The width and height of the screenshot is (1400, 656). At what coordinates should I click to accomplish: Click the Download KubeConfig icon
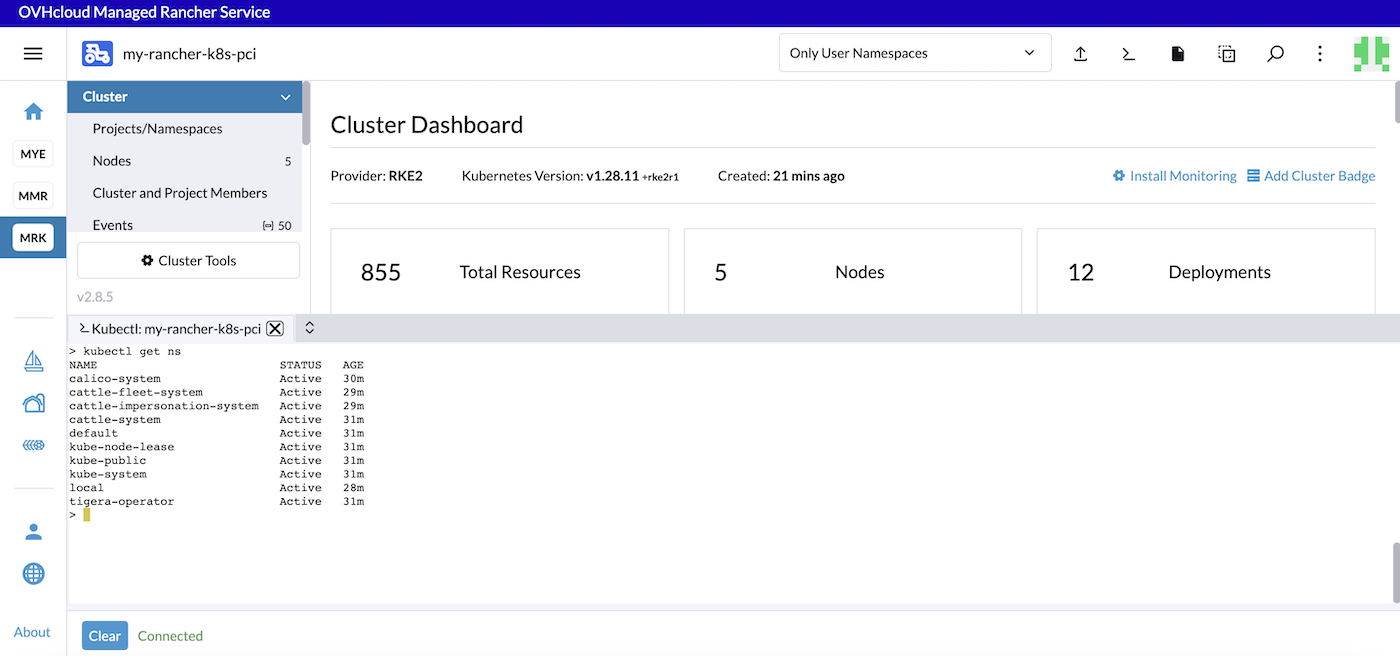coord(1177,53)
